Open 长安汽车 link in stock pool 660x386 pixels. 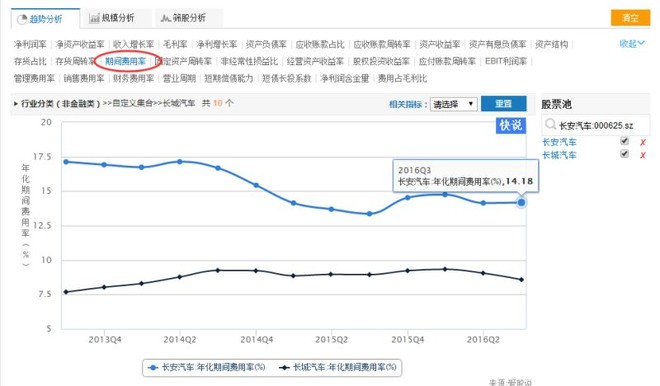559,142
